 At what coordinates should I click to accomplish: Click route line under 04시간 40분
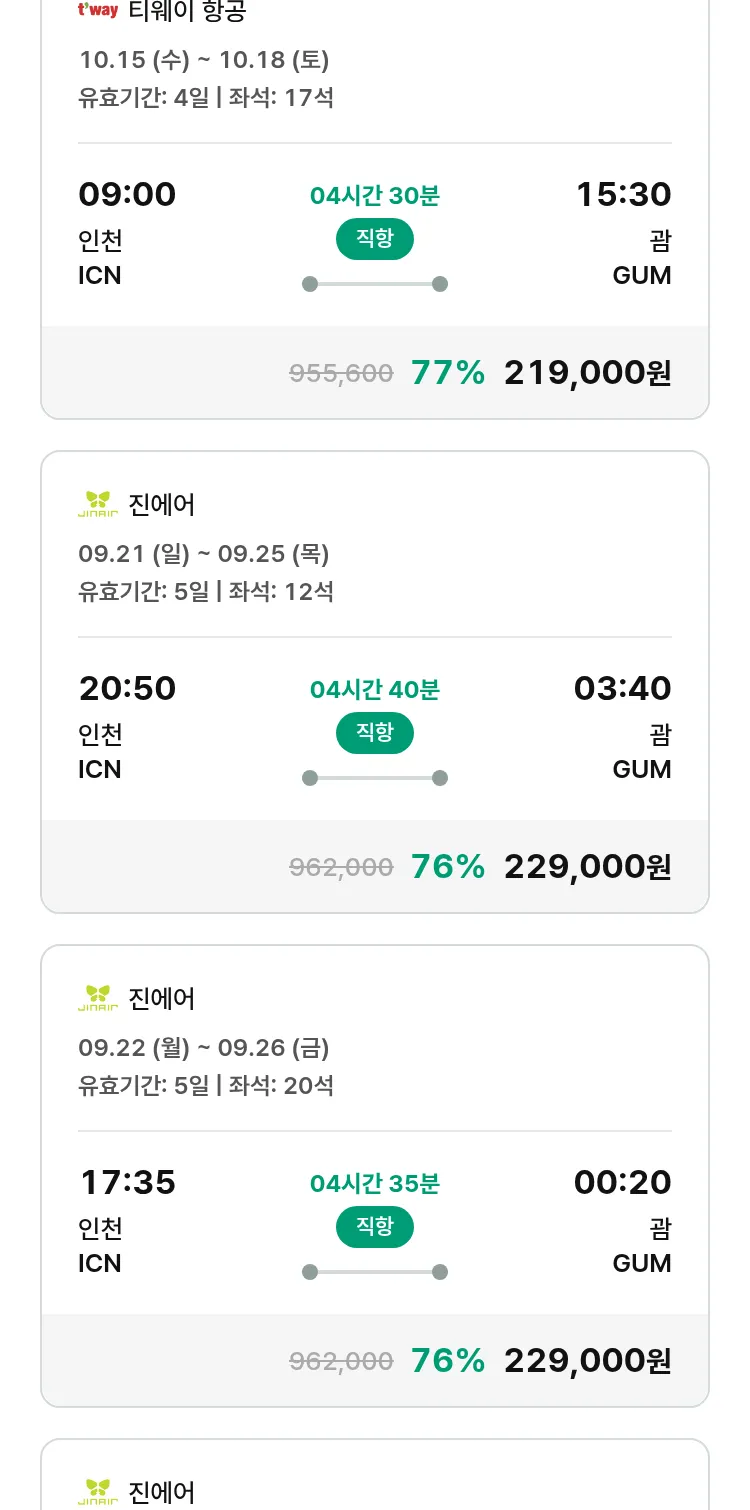(374, 778)
